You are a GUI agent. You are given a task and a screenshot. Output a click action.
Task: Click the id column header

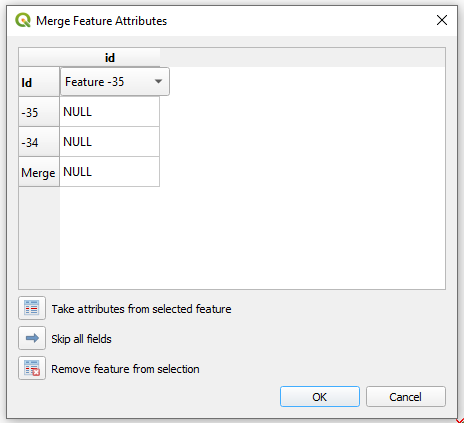[110, 57]
